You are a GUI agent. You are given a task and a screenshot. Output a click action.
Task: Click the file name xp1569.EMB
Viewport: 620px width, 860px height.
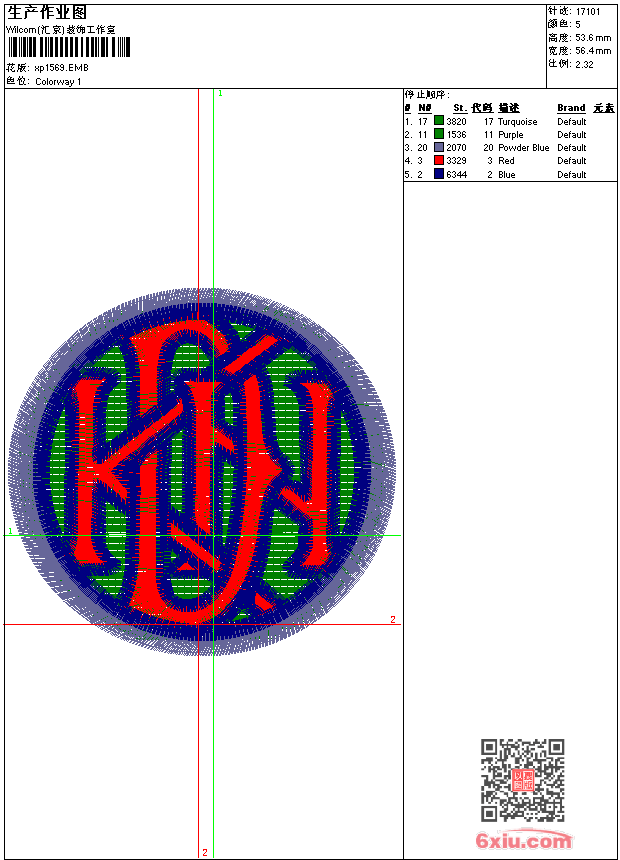pyautogui.click(x=61, y=68)
